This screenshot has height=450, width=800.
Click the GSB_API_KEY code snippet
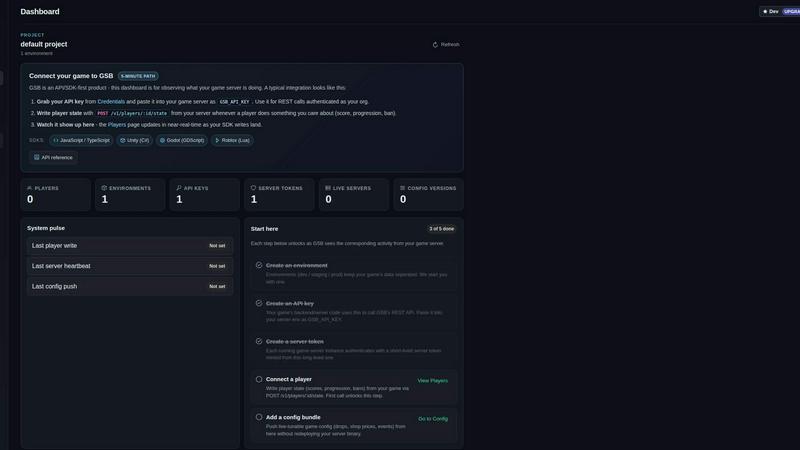click(234, 102)
